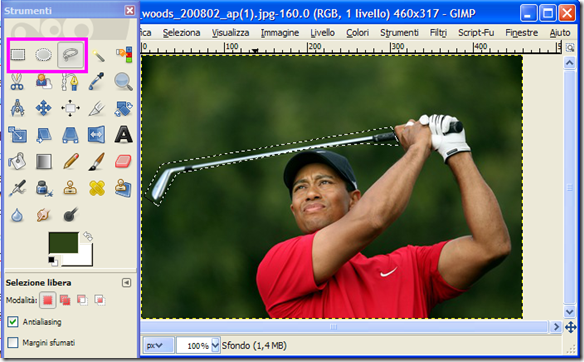Select the Bucket Fill tool
The width and height of the screenshot is (584, 362).
pos(17,162)
